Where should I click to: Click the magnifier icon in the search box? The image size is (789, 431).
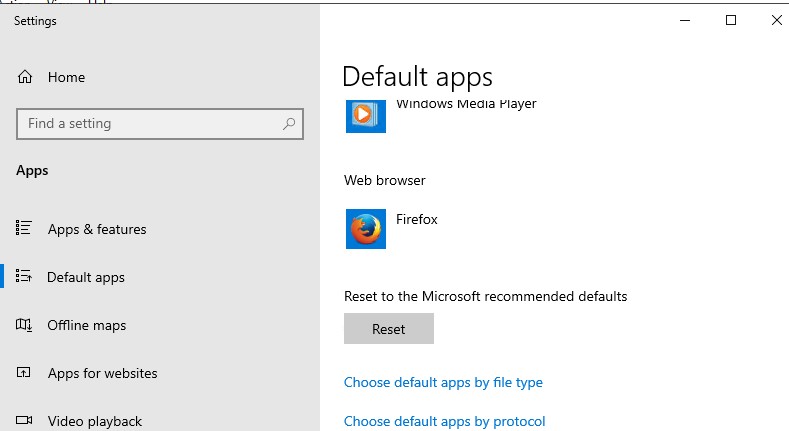pos(289,124)
